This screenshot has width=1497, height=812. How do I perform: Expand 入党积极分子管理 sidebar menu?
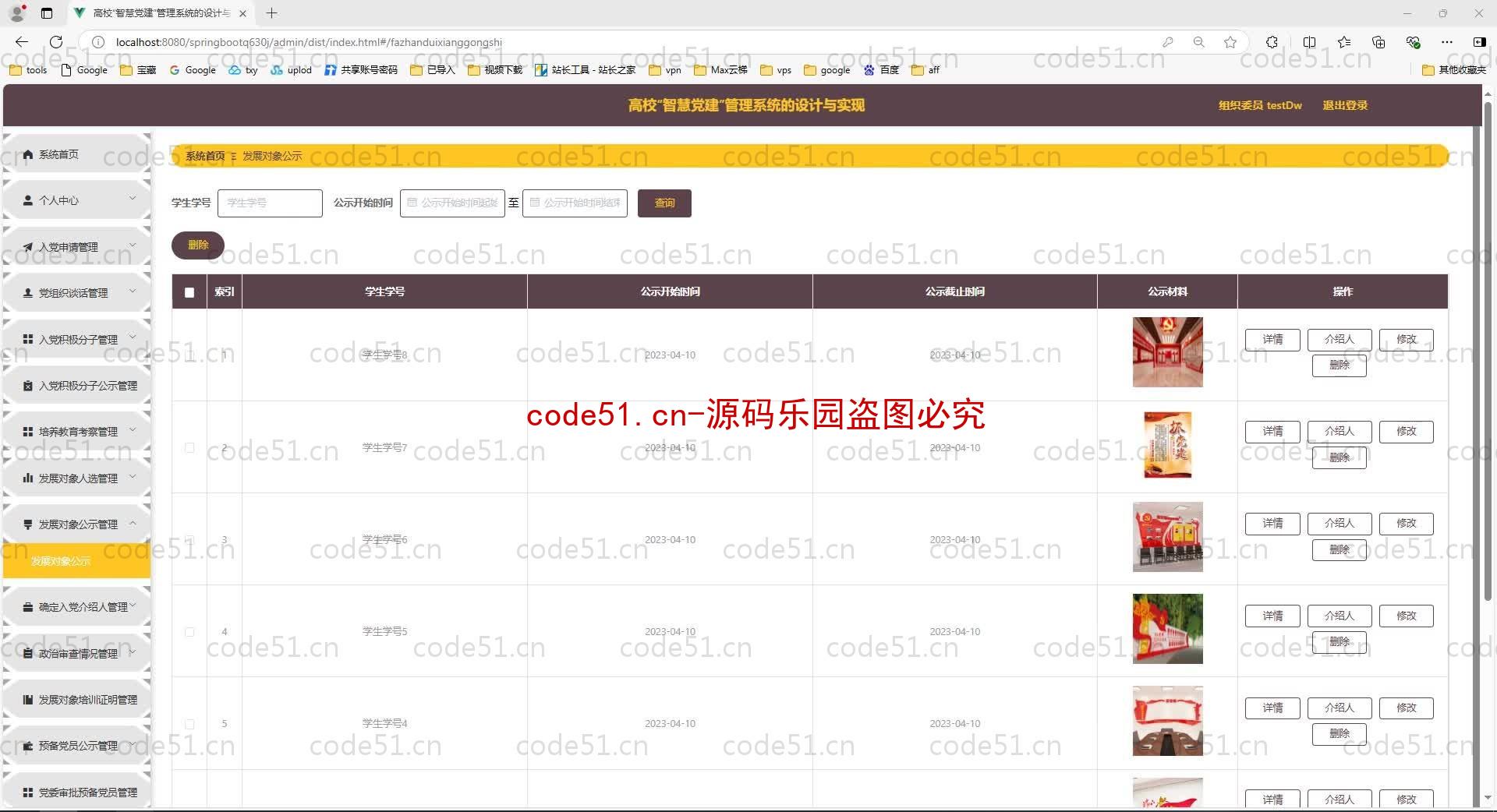pyautogui.click(x=76, y=339)
